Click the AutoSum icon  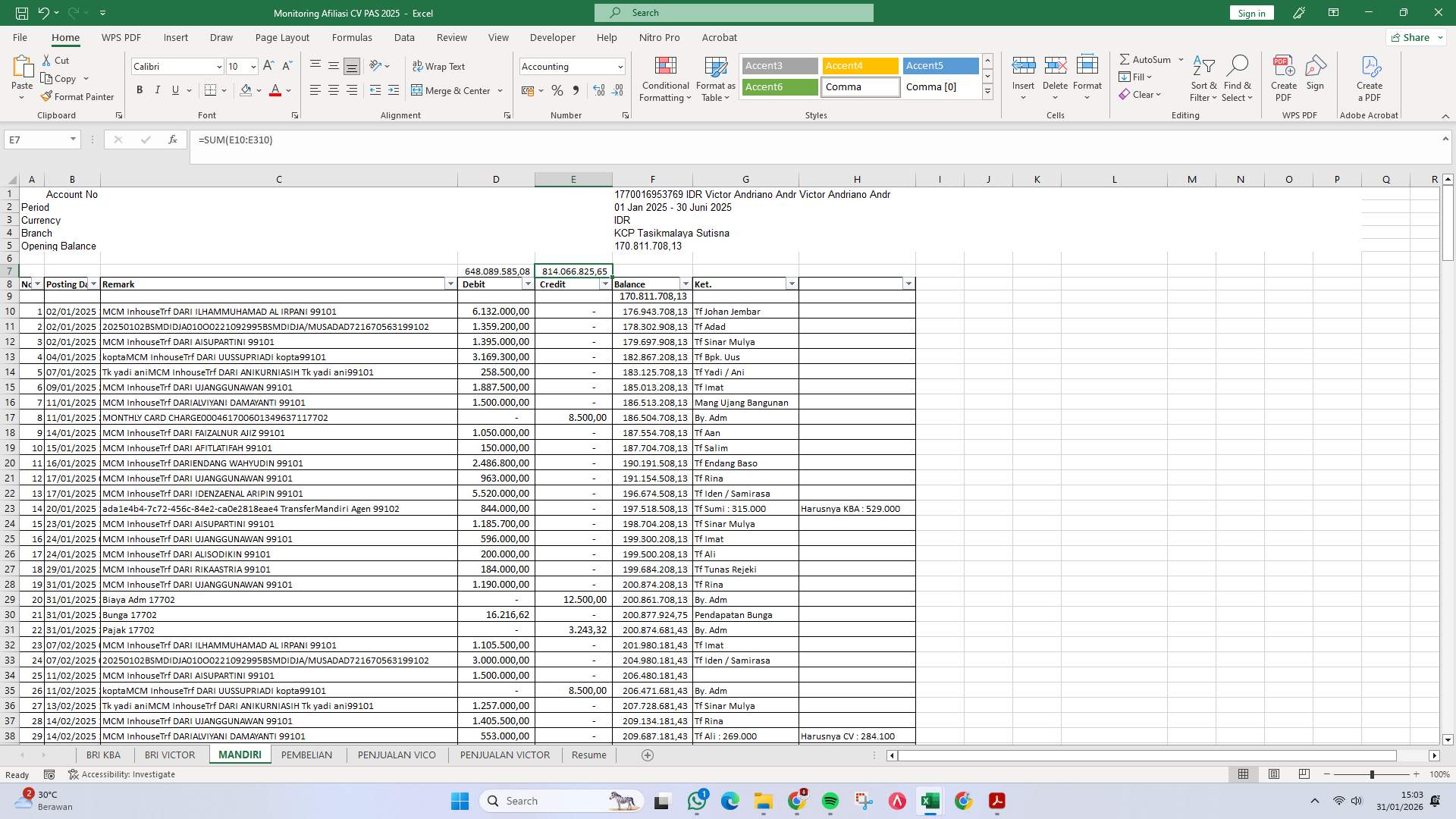(1128, 58)
